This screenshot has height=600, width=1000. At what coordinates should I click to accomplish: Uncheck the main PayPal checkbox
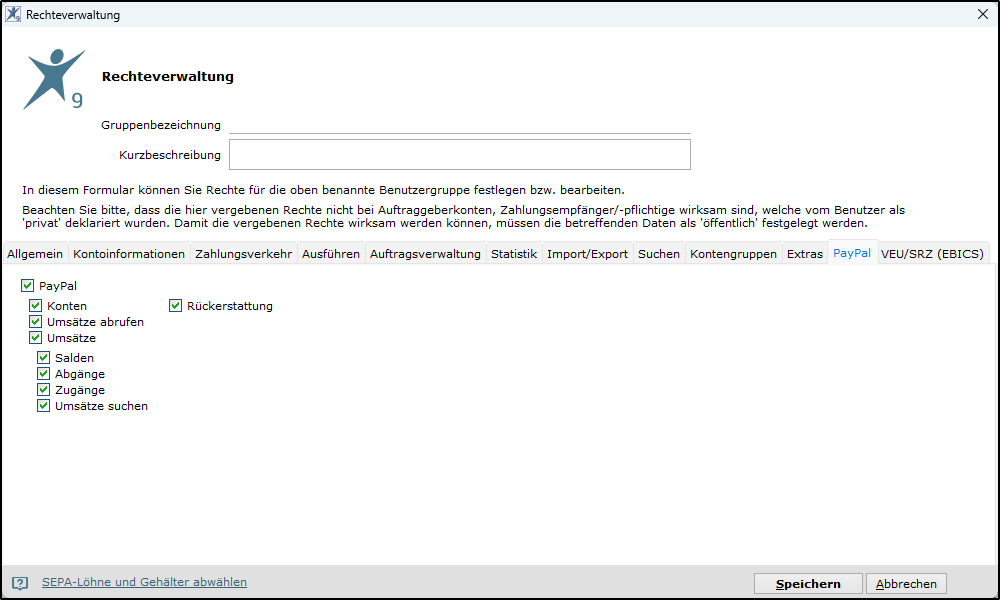[27, 286]
